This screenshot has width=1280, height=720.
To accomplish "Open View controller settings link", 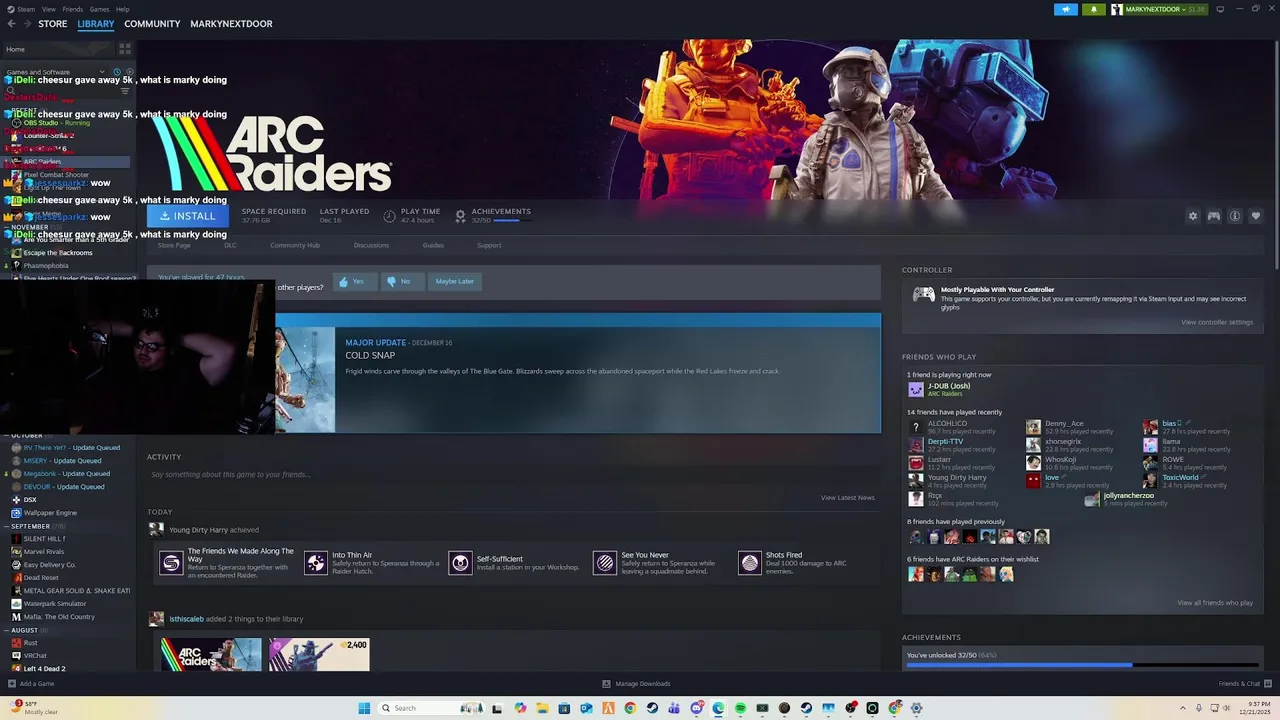I will (1216, 322).
